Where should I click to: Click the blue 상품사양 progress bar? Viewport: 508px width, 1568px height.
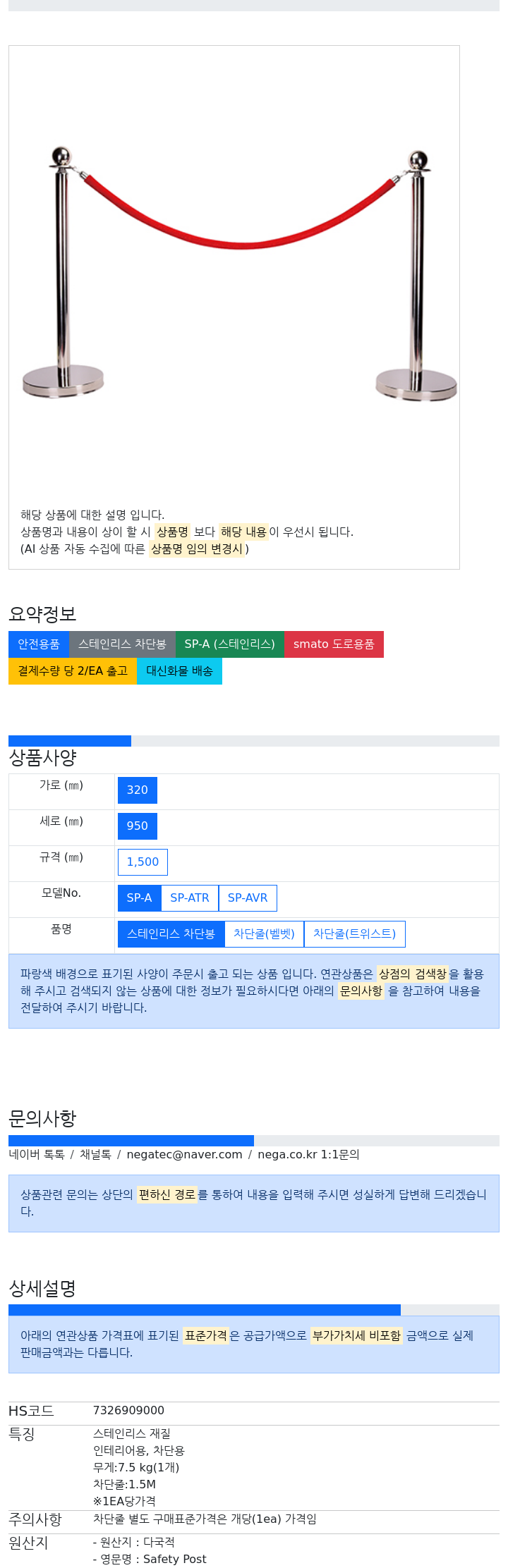pos(70,741)
